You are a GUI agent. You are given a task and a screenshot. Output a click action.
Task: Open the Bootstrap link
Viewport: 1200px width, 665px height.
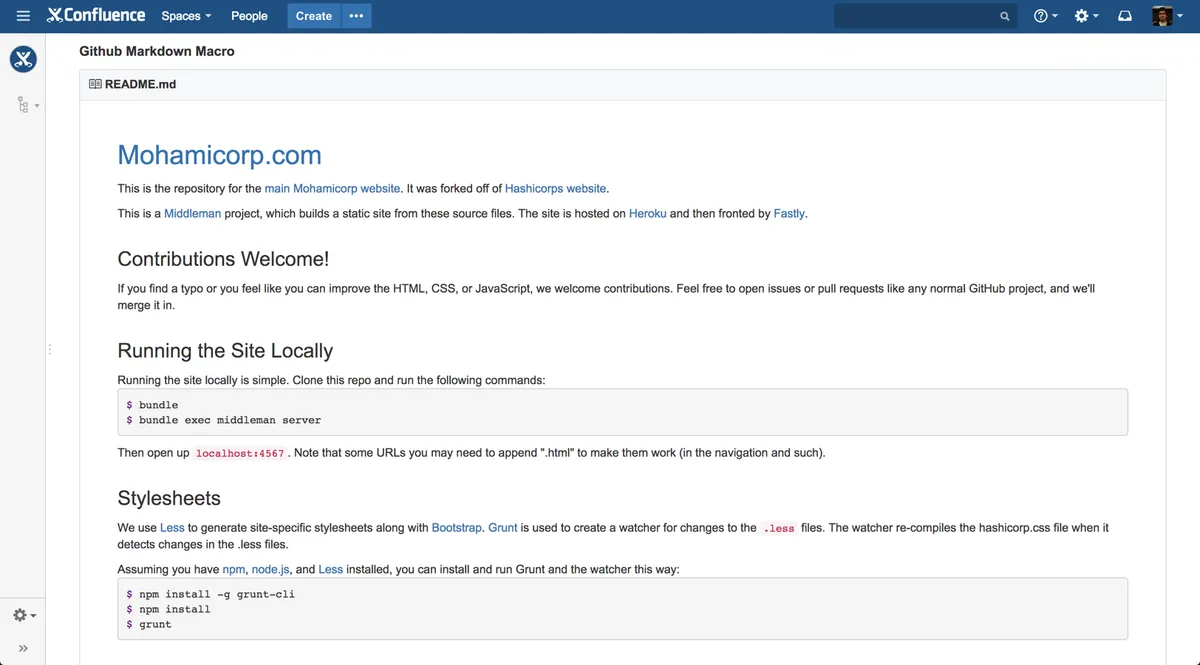(x=458, y=528)
